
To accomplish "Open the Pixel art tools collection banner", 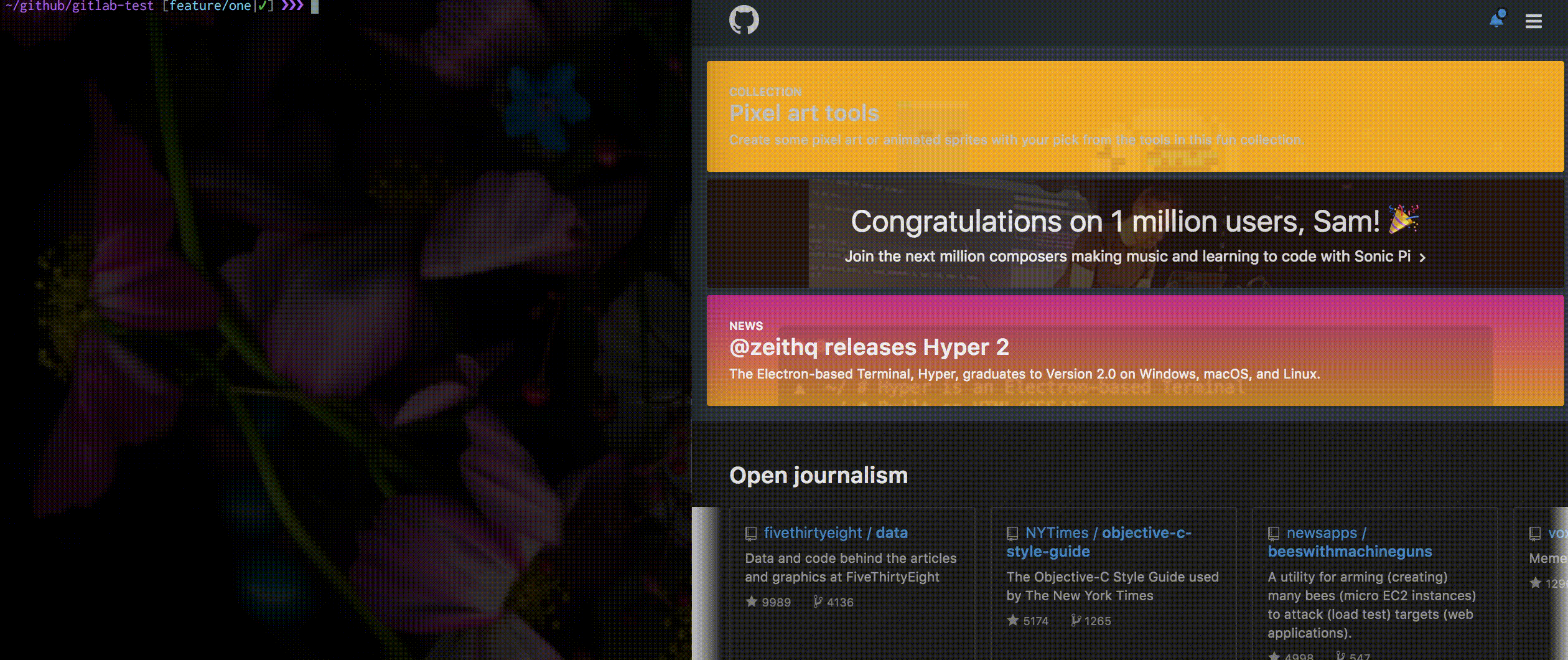I will (x=805, y=113).
